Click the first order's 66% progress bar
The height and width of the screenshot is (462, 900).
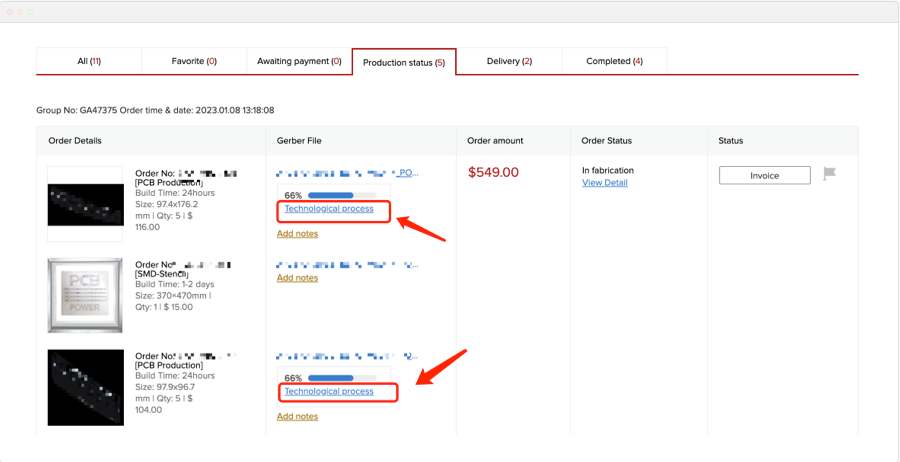(341, 196)
